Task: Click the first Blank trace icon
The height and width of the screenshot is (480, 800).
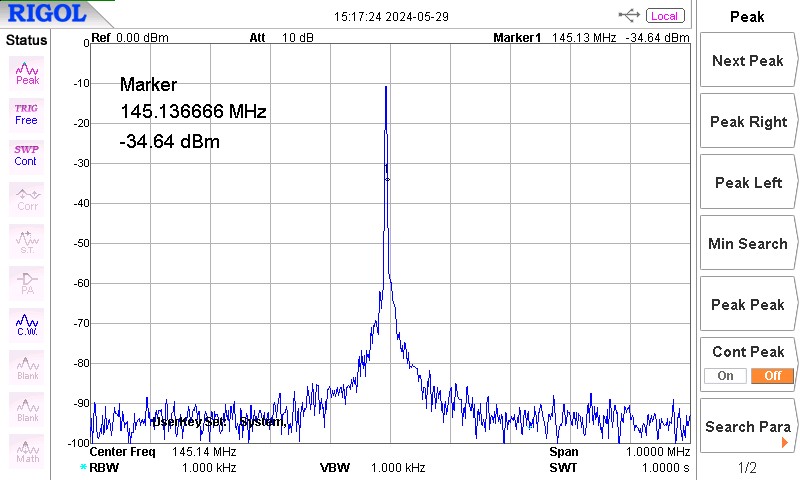Action: (27, 367)
